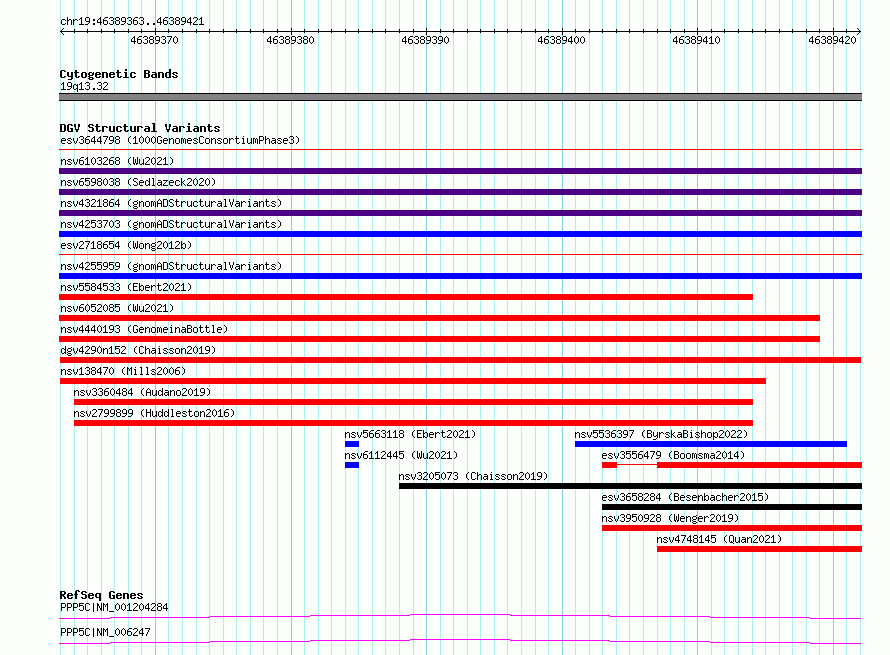The width and height of the screenshot is (890, 655).
Task: Click ruler position 46389410
Action: click(x=696, y=40)
